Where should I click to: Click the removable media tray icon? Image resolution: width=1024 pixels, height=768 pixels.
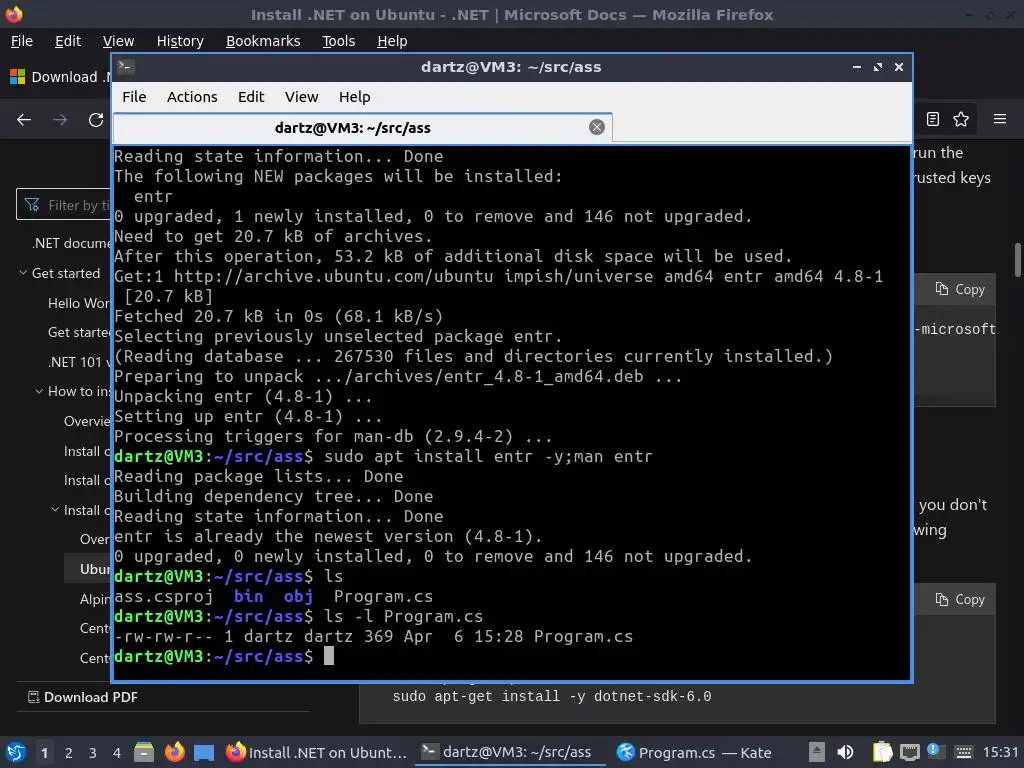816,752
